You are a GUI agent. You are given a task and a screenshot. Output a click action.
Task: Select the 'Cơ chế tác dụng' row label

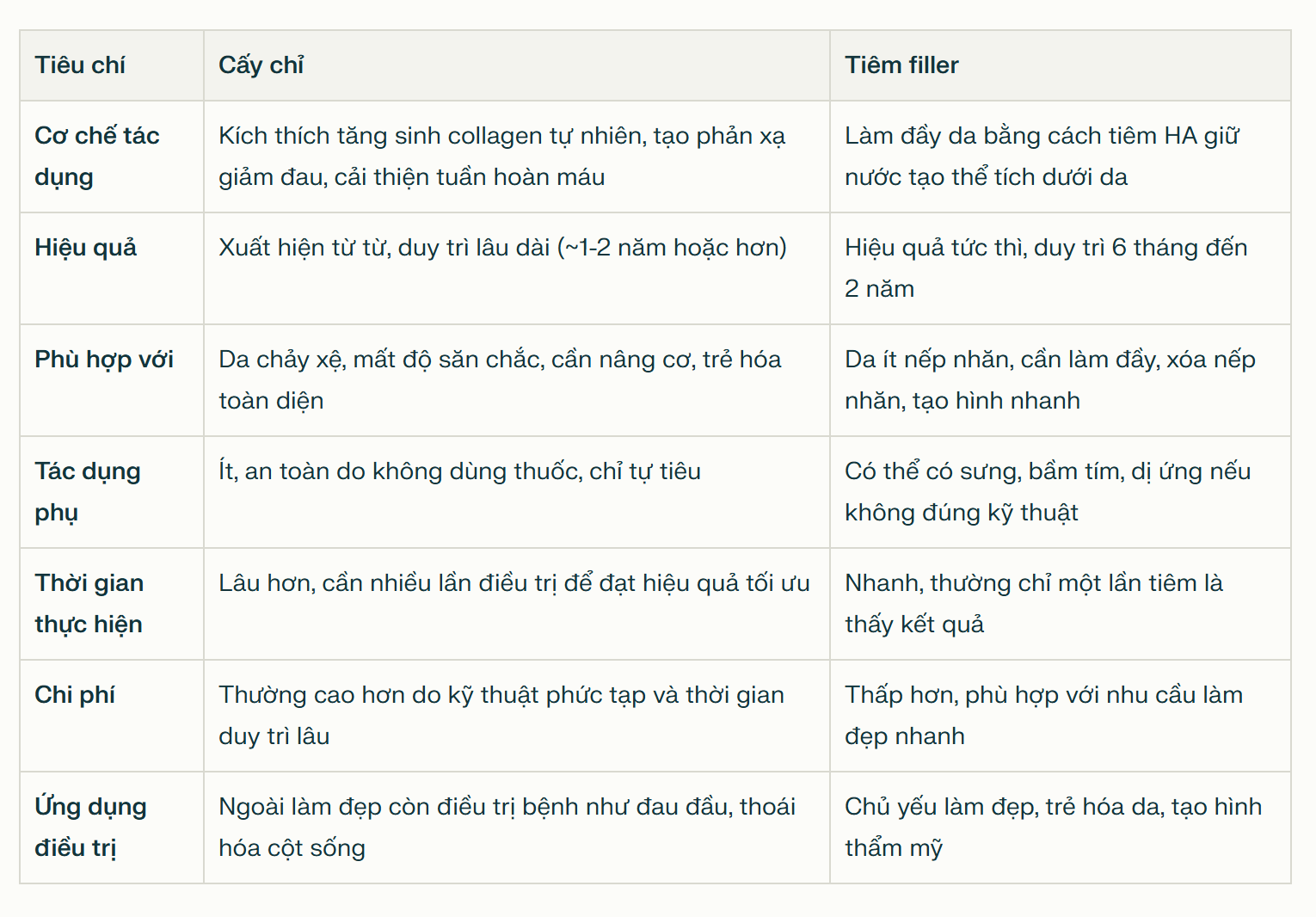96,156
